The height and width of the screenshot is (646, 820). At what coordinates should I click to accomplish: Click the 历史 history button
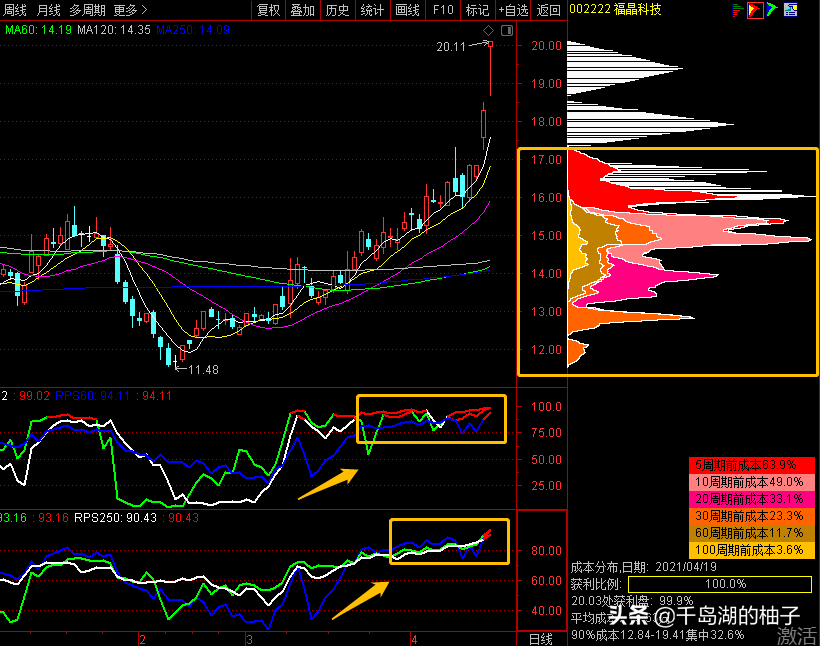[x=338, y=11]
